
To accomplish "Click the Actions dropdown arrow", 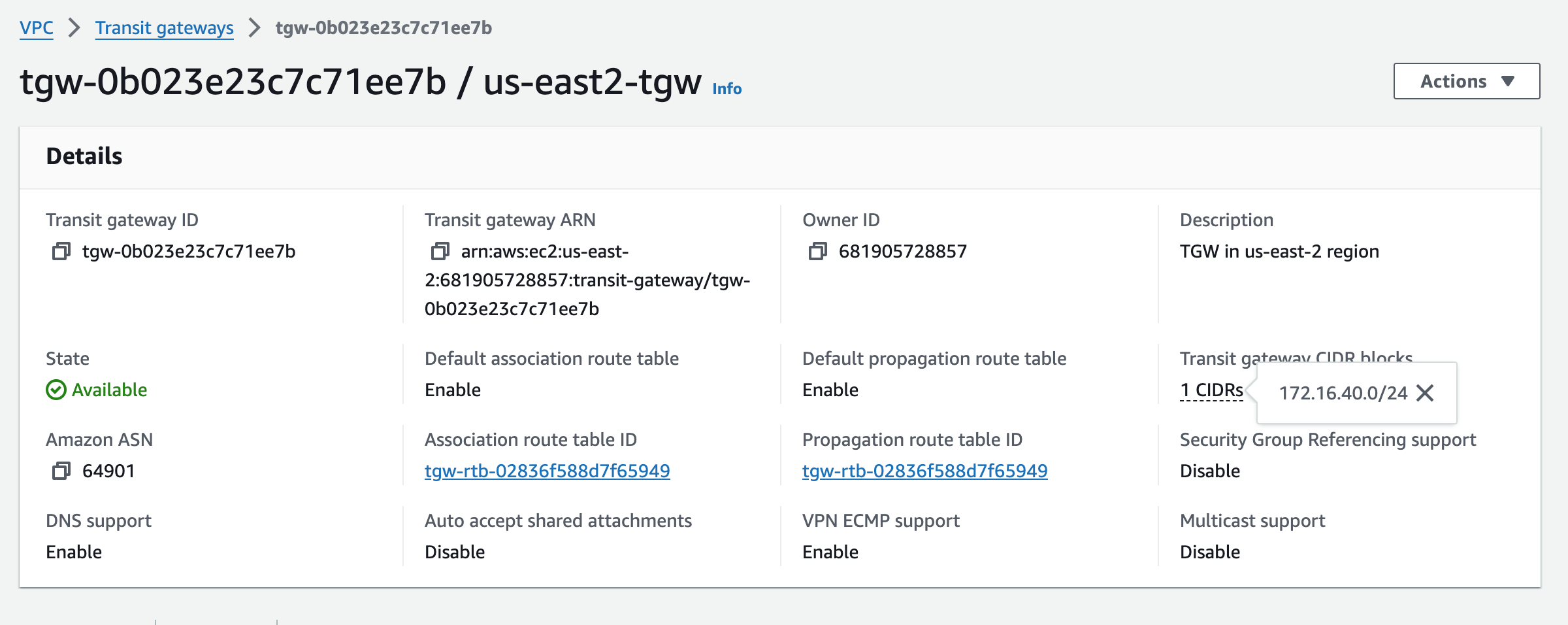I will coord(1508,81).
